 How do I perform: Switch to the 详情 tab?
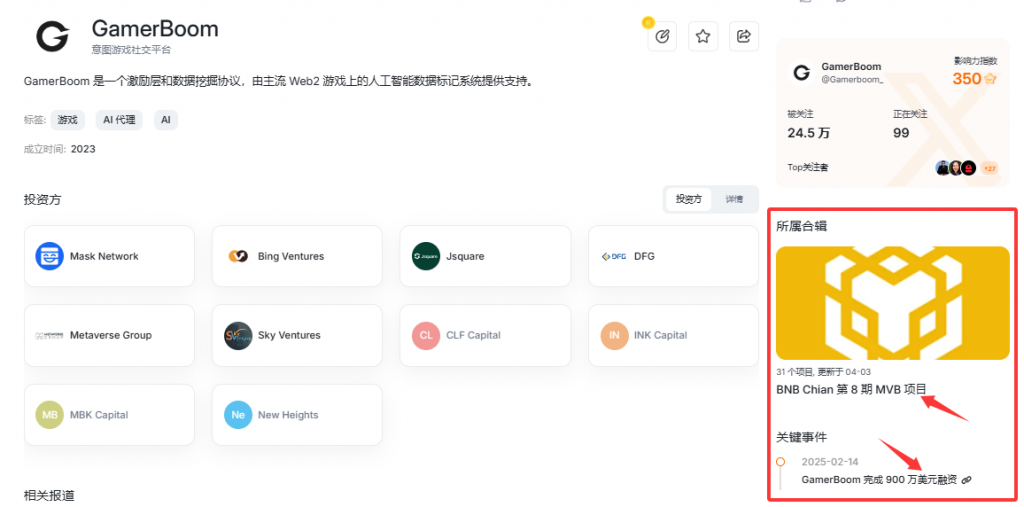click(x=734, y=199)
